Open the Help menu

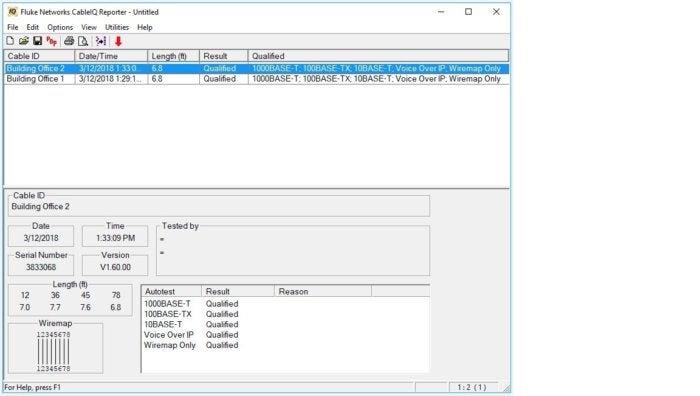point(145,27)
